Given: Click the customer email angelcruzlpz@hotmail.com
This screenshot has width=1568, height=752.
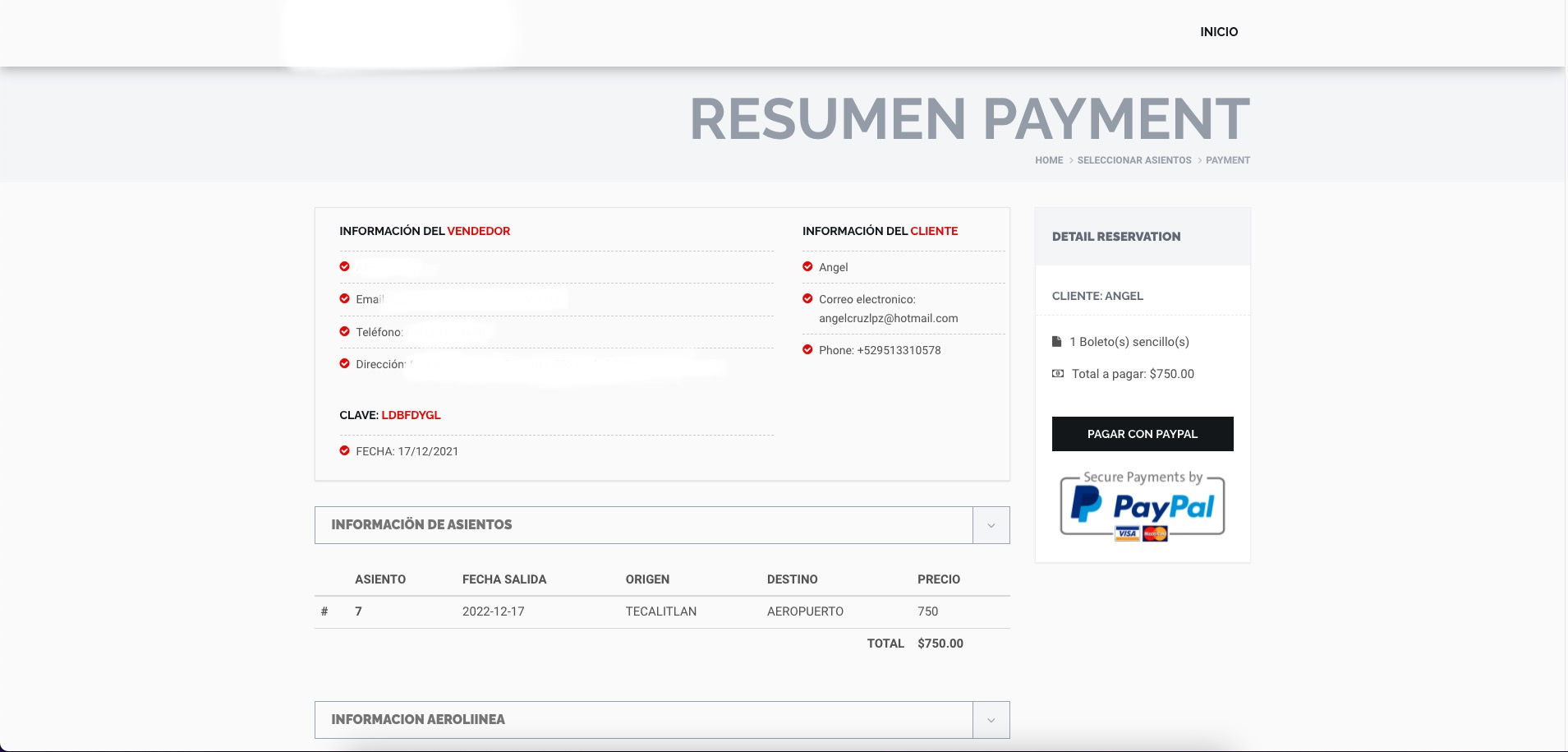Looking at the screenshot, I should (x=888, y=318).
